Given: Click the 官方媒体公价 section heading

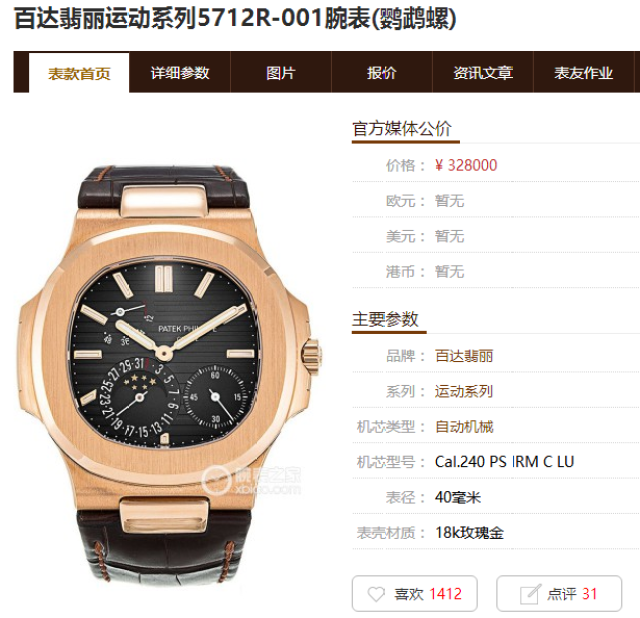Looking at the screenshot, I should pos(402,129).
